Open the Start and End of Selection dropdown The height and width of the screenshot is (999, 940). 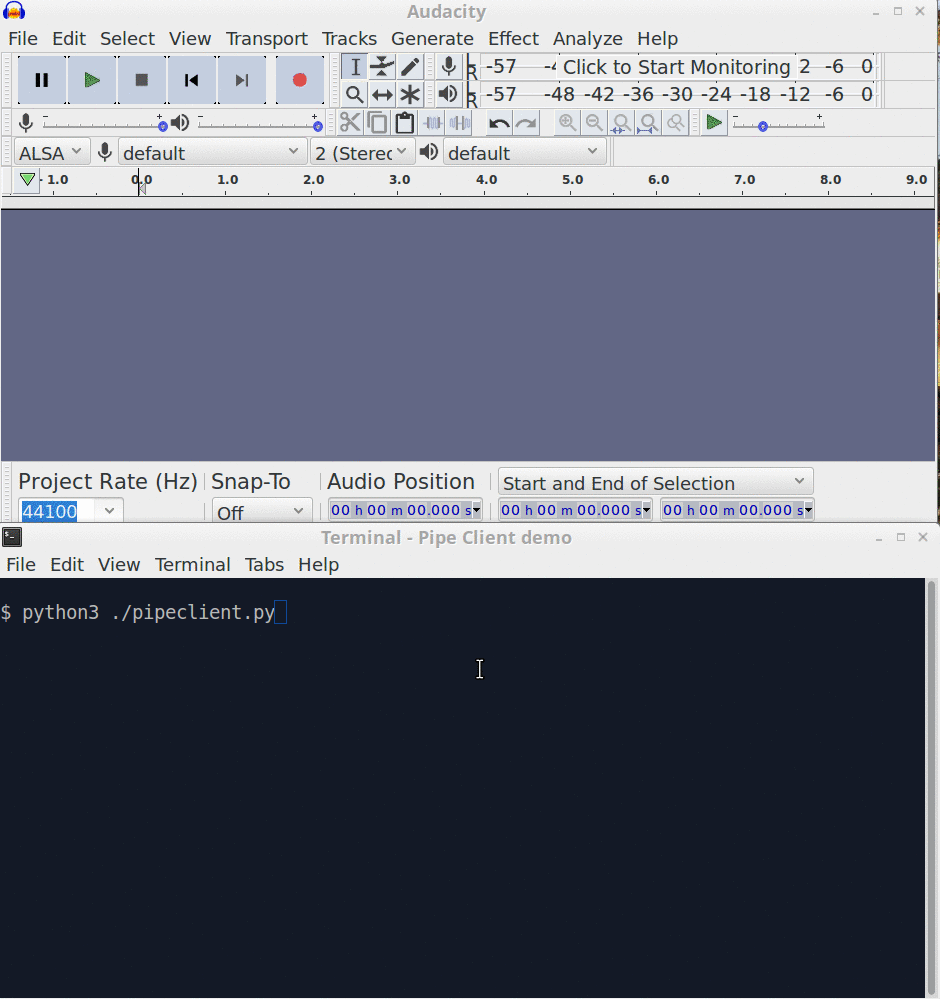point(655,483)
